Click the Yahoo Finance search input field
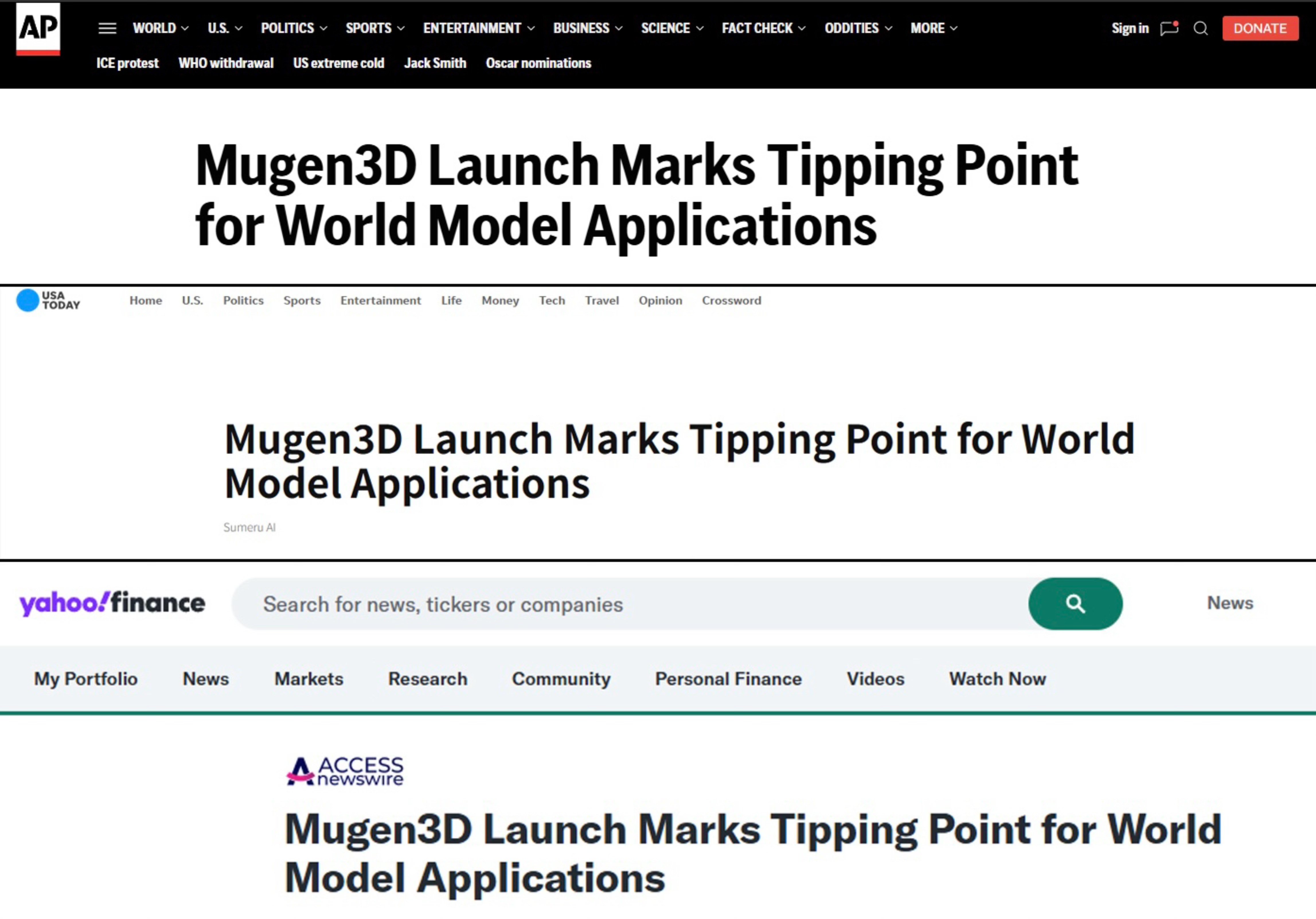 pyautogui.click(x=630, y=605)
